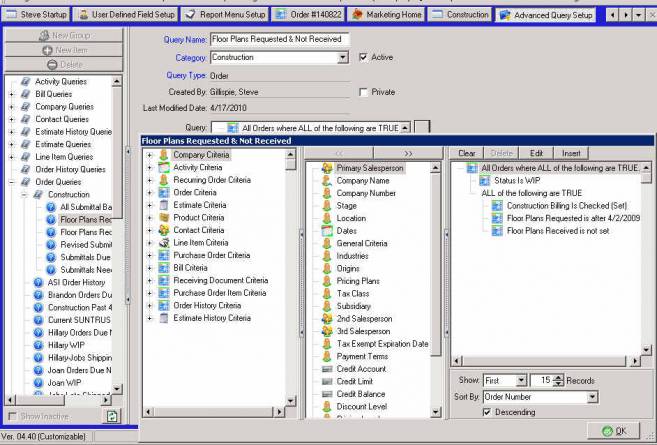
Task: Toggle the Active checkbox
Action: (x=363, y=57)
